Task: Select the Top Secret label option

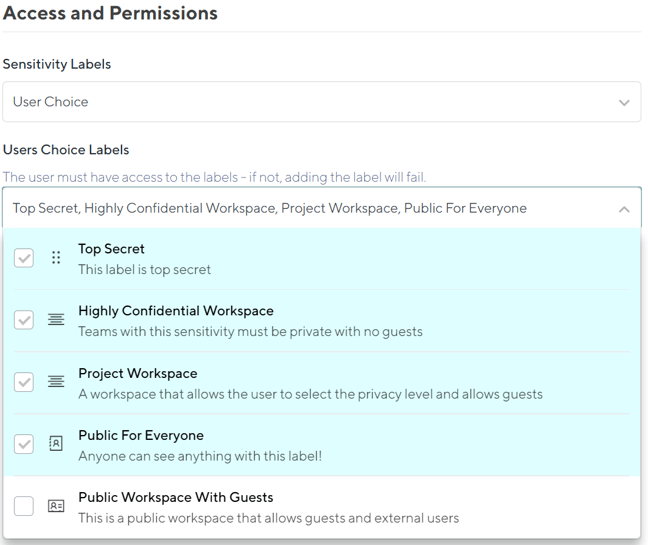Action: 112,249
